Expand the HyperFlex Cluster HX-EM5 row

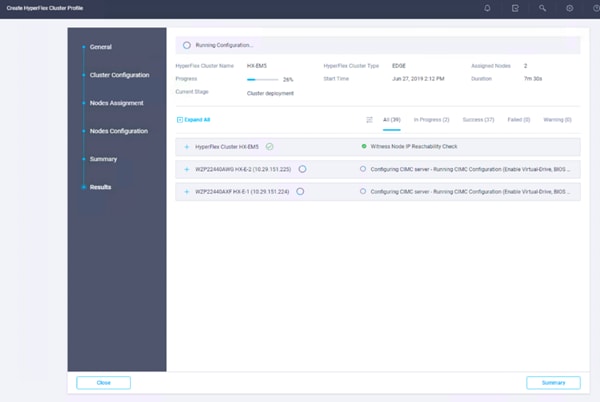tap(187, 147)
